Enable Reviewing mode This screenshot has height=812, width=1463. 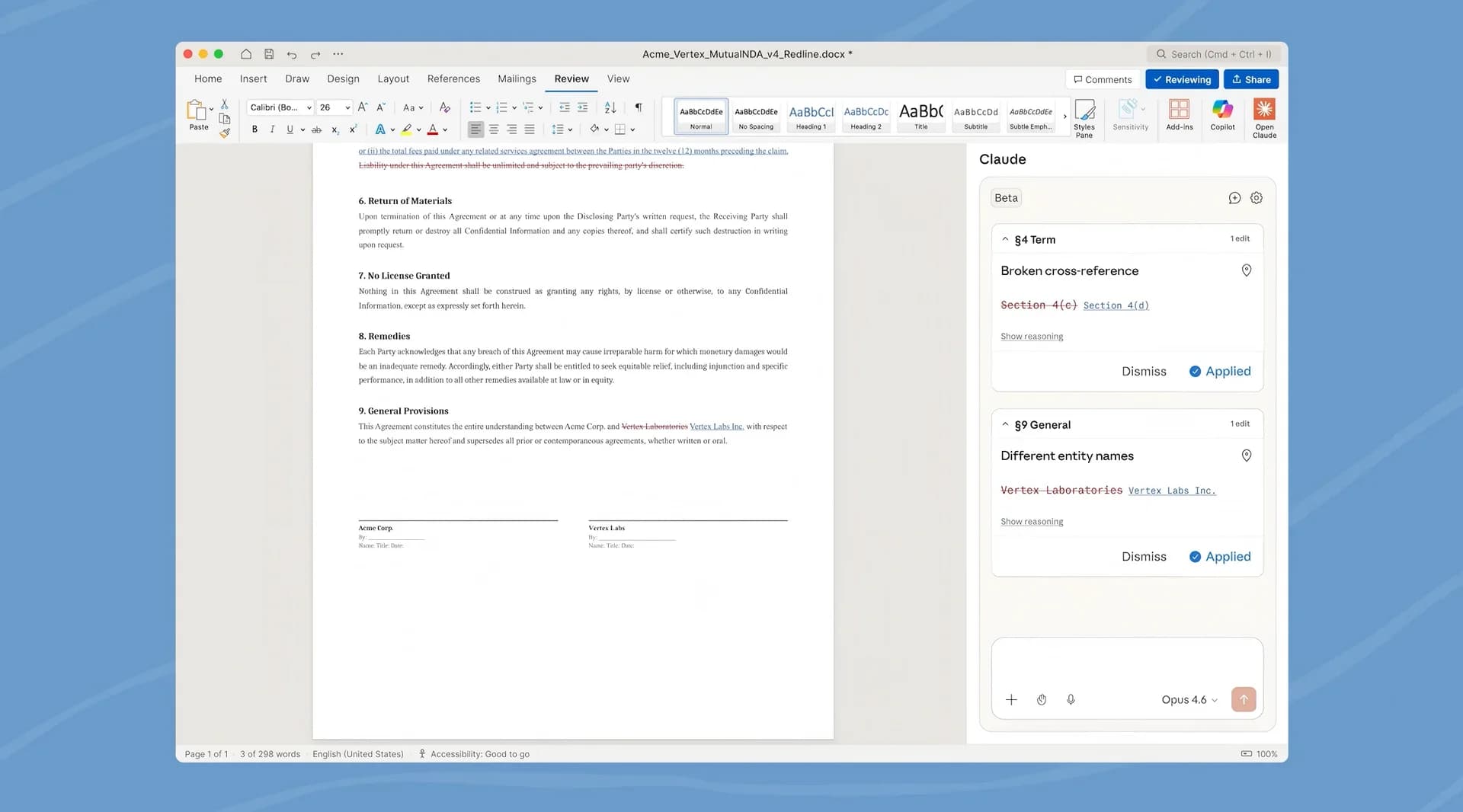(x=1182, y=79)
